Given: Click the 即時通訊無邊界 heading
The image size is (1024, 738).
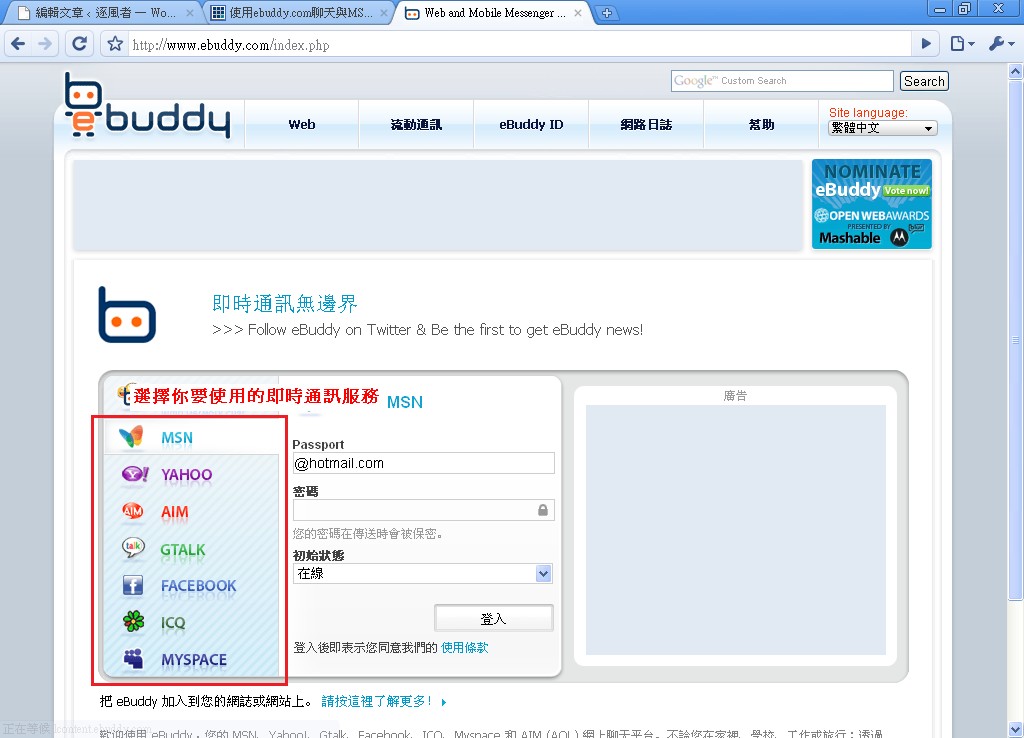Looking at the screenshot, I should pyautogui.click(x=285, y=304).
